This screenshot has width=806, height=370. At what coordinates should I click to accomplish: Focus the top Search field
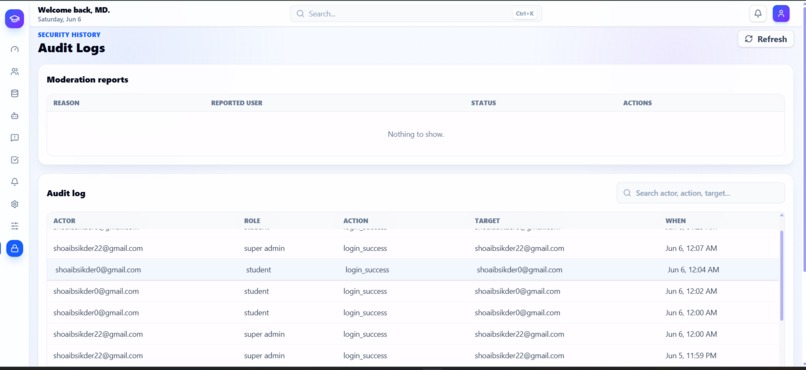coord(415,14)
